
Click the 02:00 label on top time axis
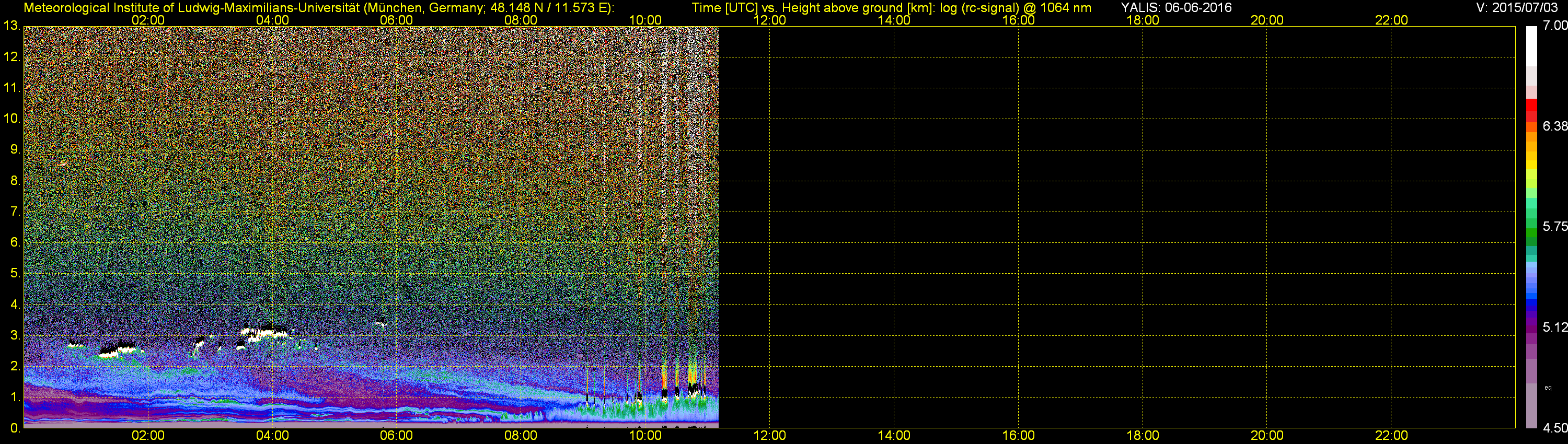148,20
